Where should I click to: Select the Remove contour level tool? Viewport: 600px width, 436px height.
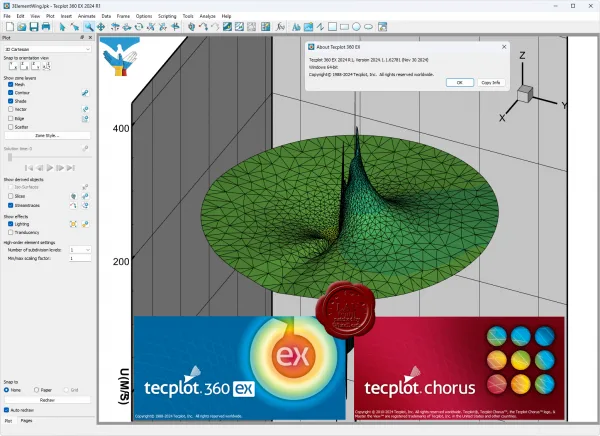[239, 26]
